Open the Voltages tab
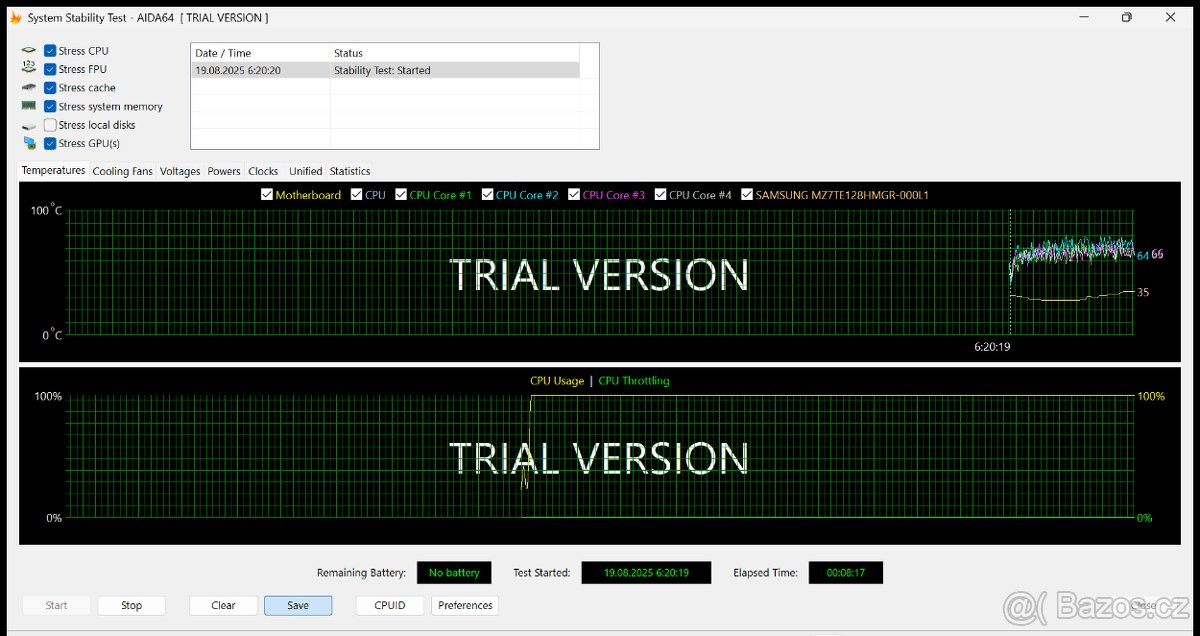This screenshot has width=1200, height=636. click(x=180, y=171)
